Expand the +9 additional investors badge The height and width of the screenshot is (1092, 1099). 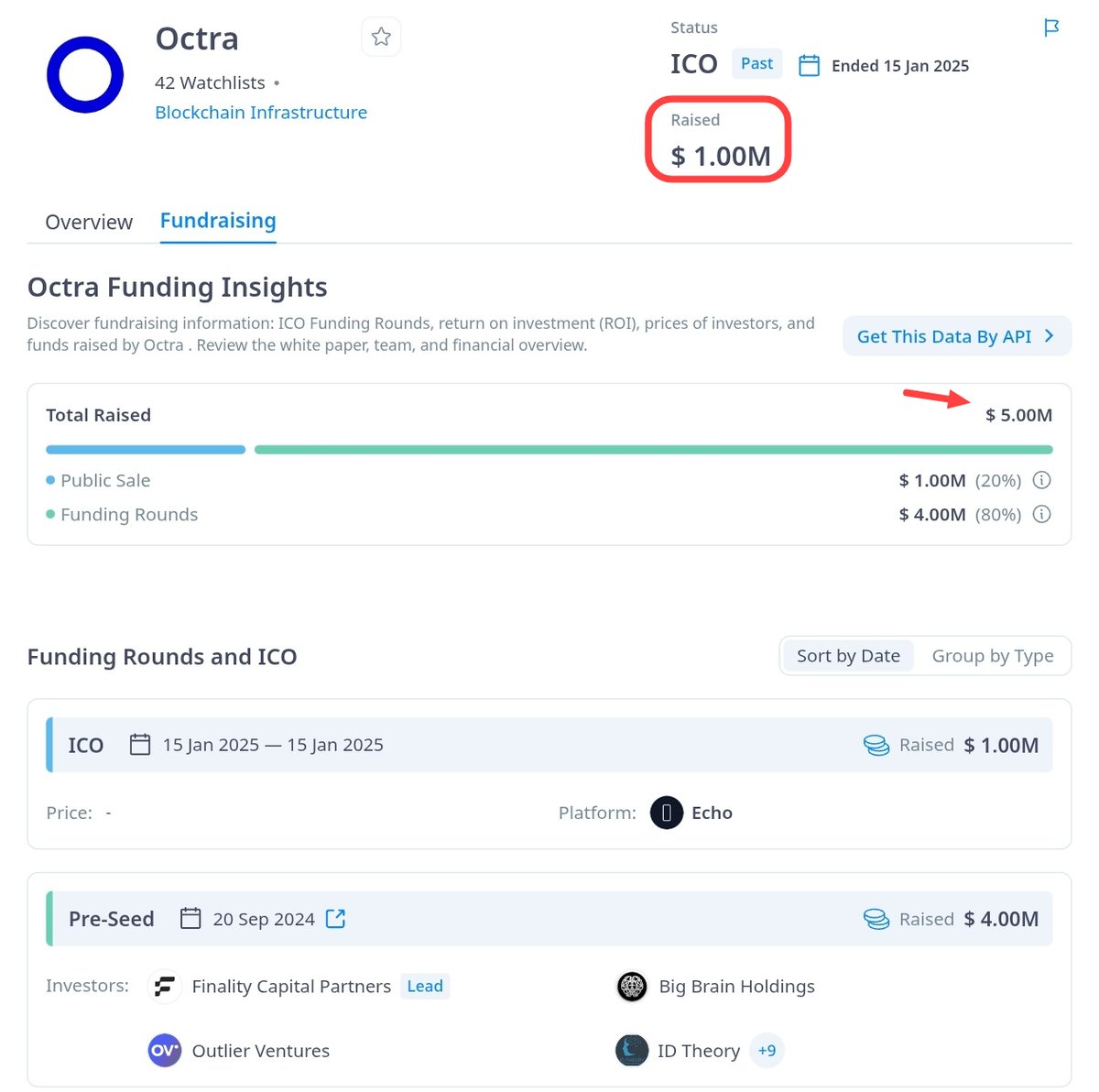coord(767,1051)
